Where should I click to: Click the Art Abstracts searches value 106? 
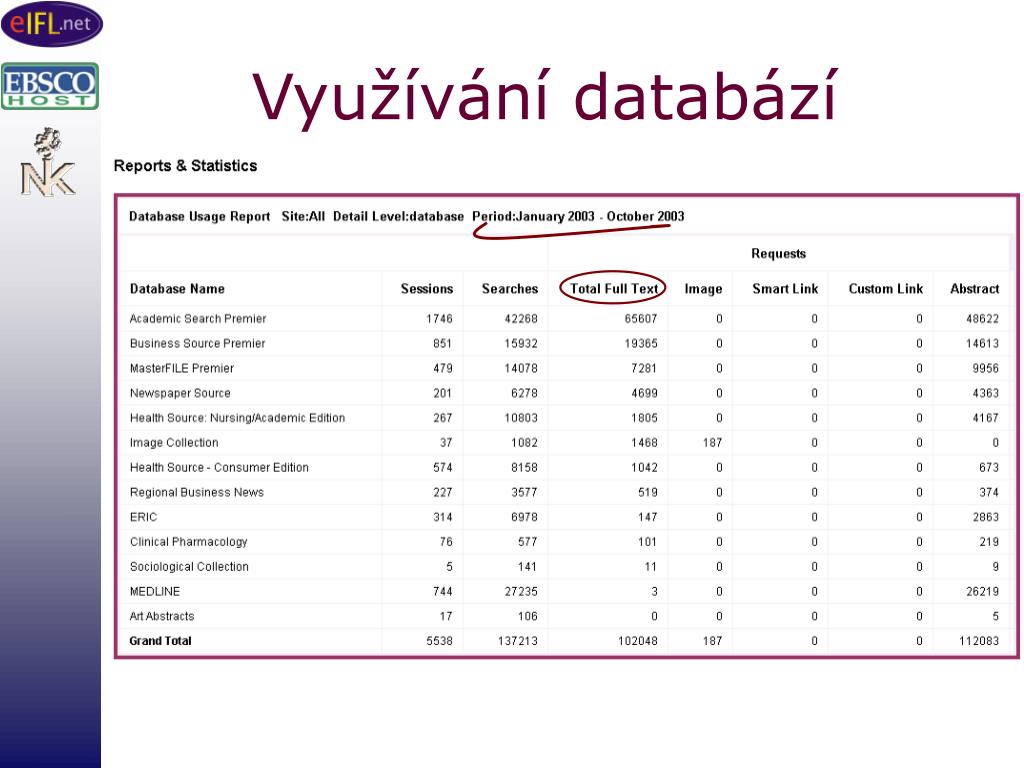click(528, 616)
